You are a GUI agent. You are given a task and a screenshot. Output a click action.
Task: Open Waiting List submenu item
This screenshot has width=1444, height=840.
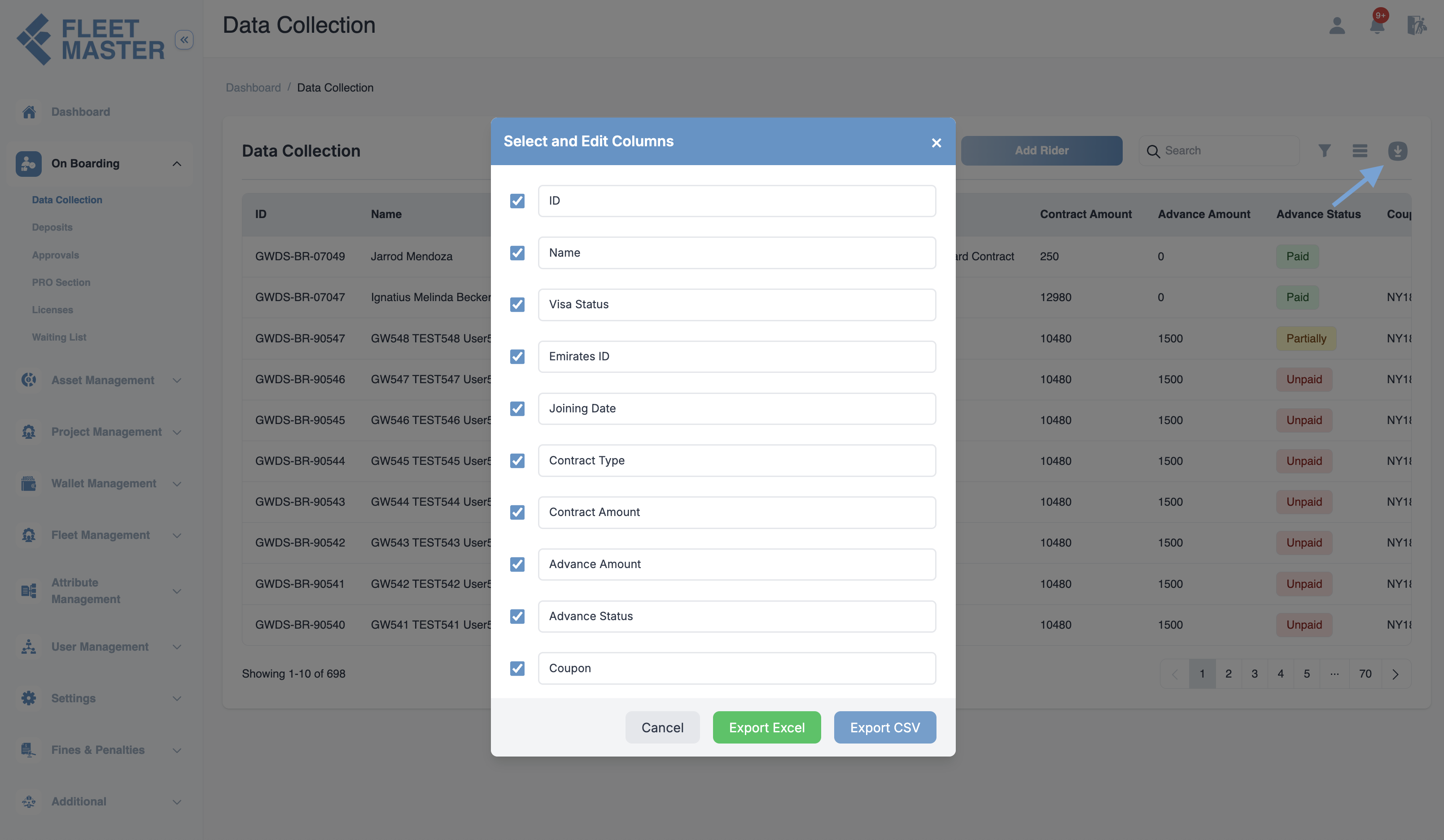(x=59, y=337)
